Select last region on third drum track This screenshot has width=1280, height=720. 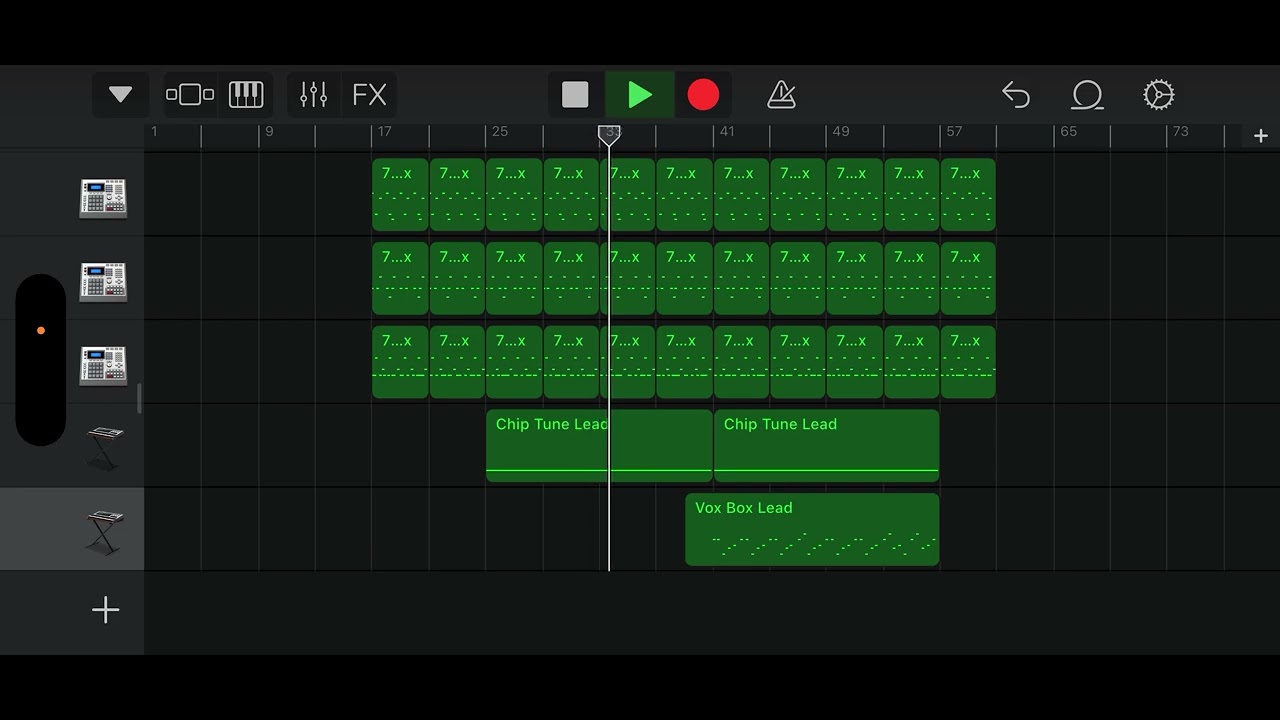click(x=968, y=362)
